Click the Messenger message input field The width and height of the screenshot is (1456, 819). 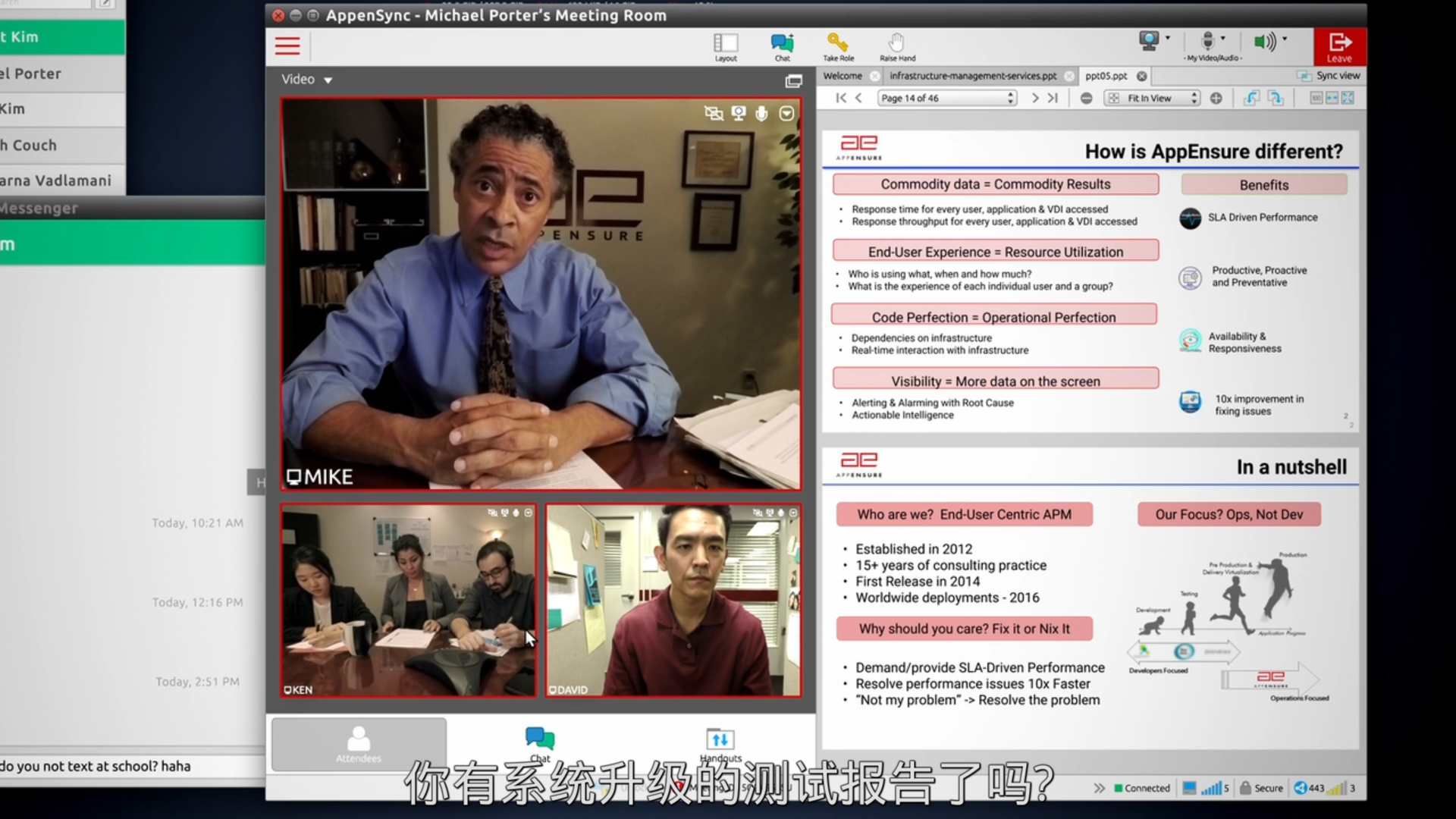[x=132, y=766]
